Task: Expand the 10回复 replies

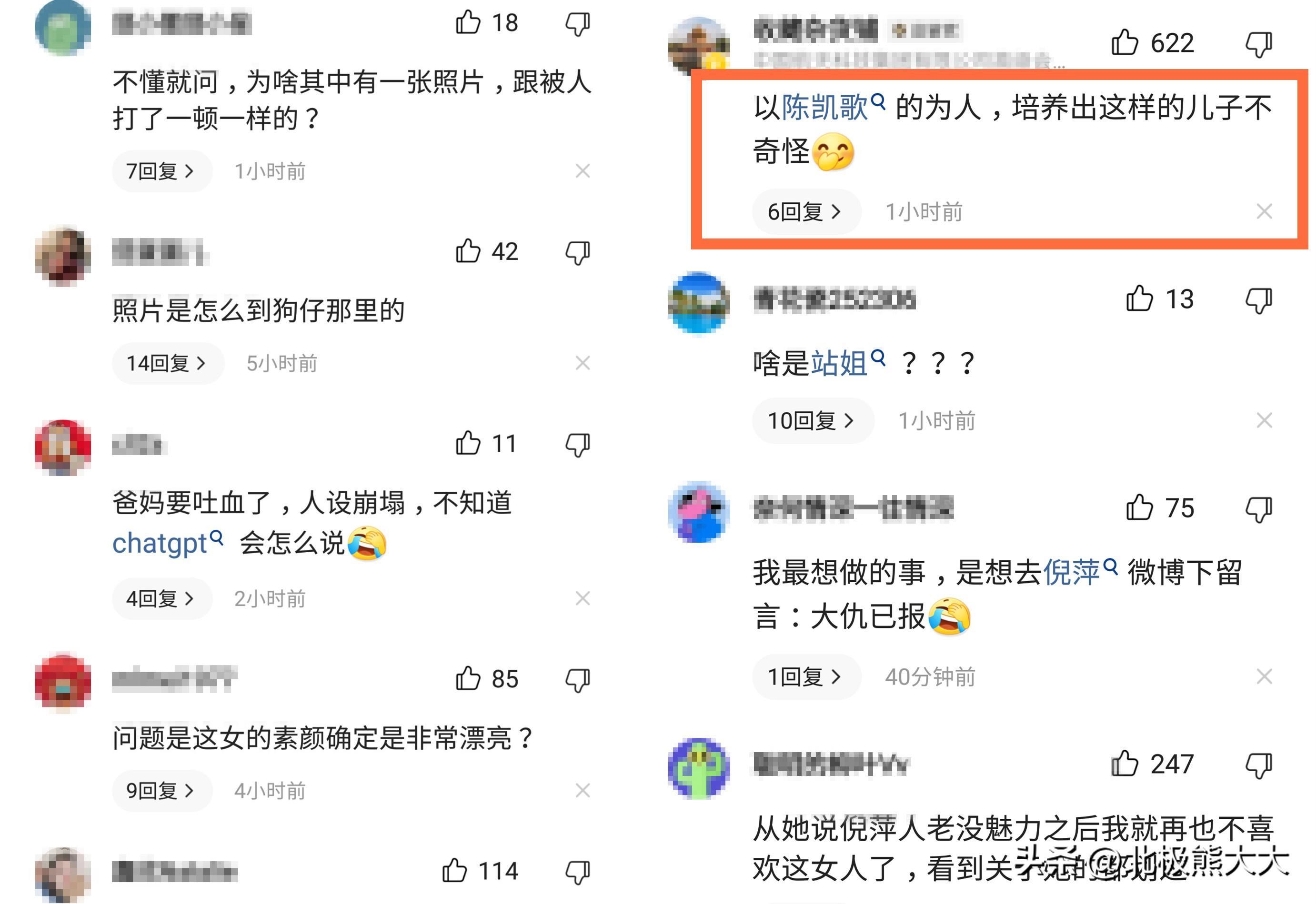Action: click(x=813, y=420)
